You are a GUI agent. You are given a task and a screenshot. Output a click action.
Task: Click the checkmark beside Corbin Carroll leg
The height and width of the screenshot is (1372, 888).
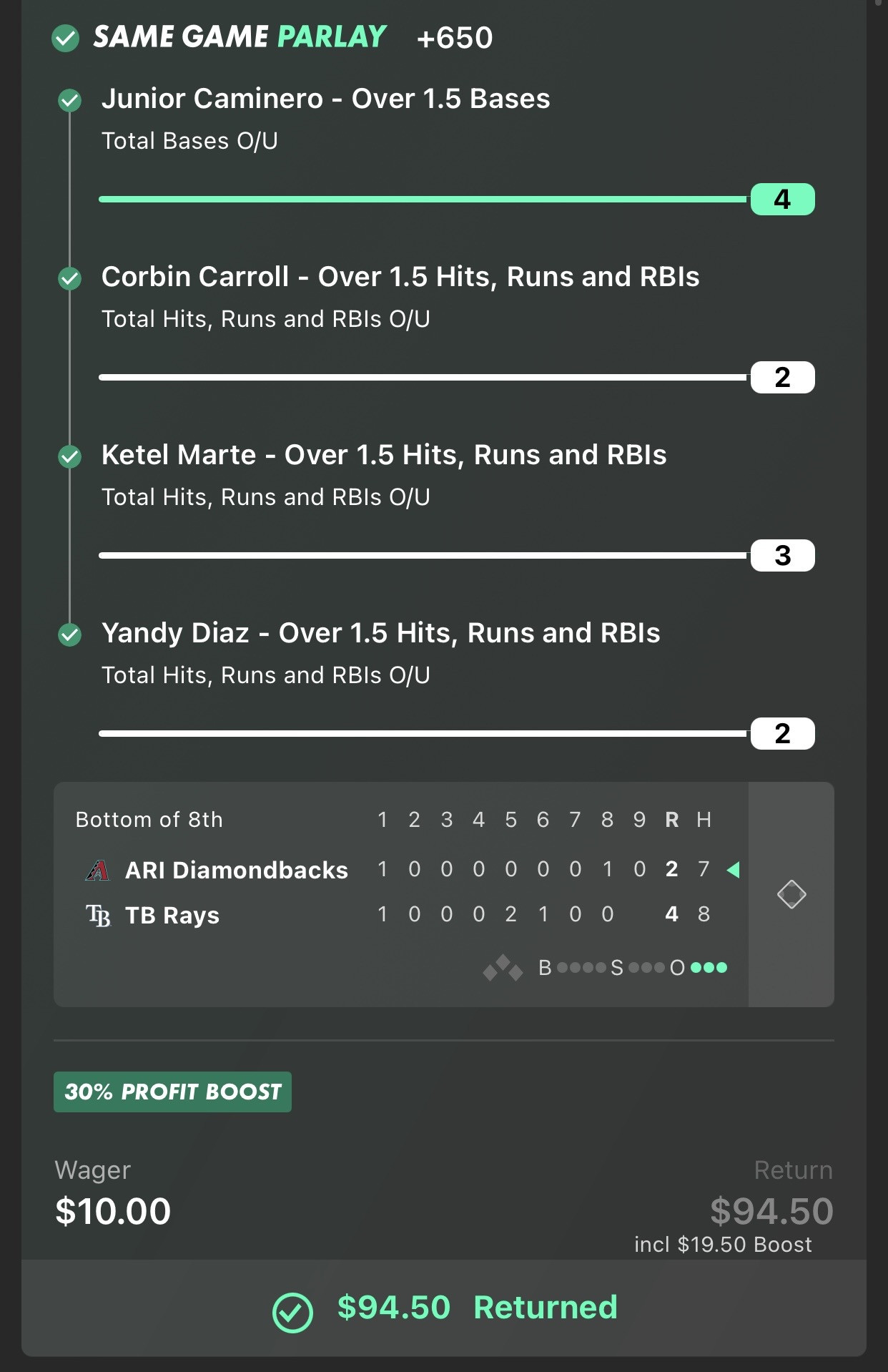point(70,278)
